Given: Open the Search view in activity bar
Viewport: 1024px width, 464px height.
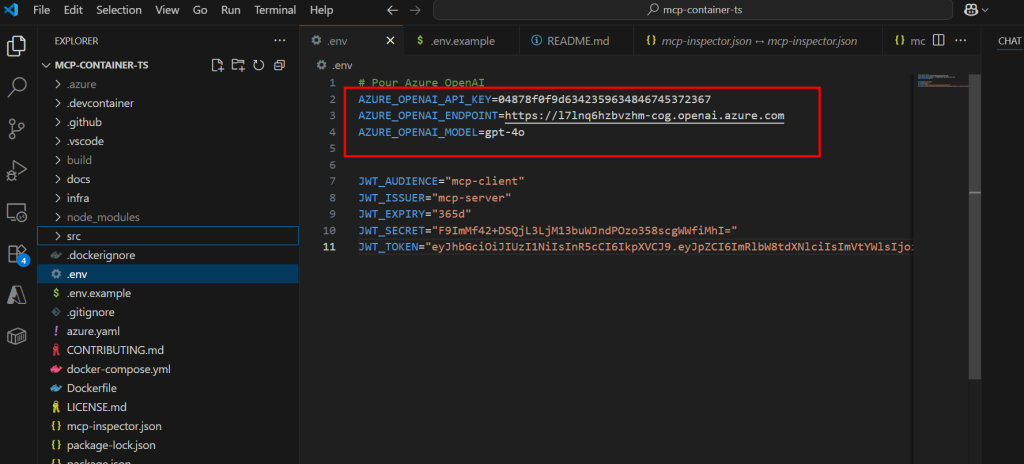Looking at the screenshot, I should tap(16, 87).
